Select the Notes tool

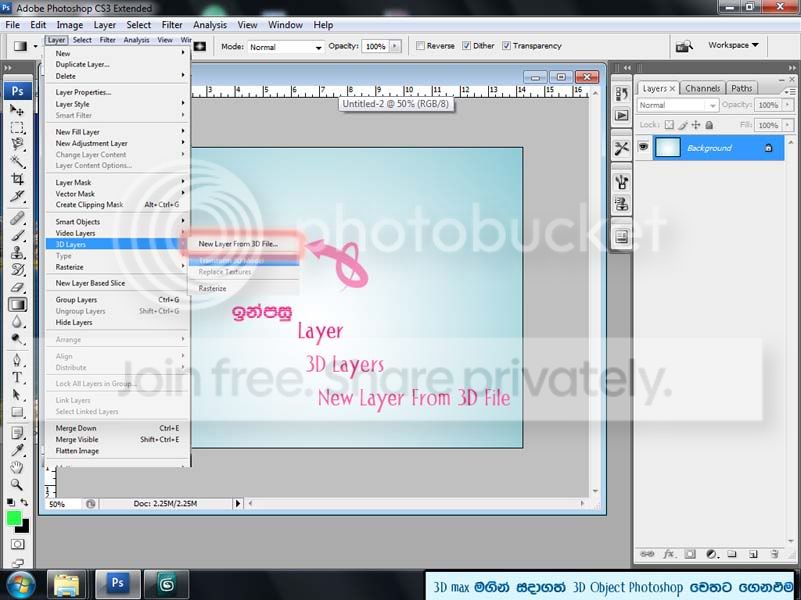point(17,433)
